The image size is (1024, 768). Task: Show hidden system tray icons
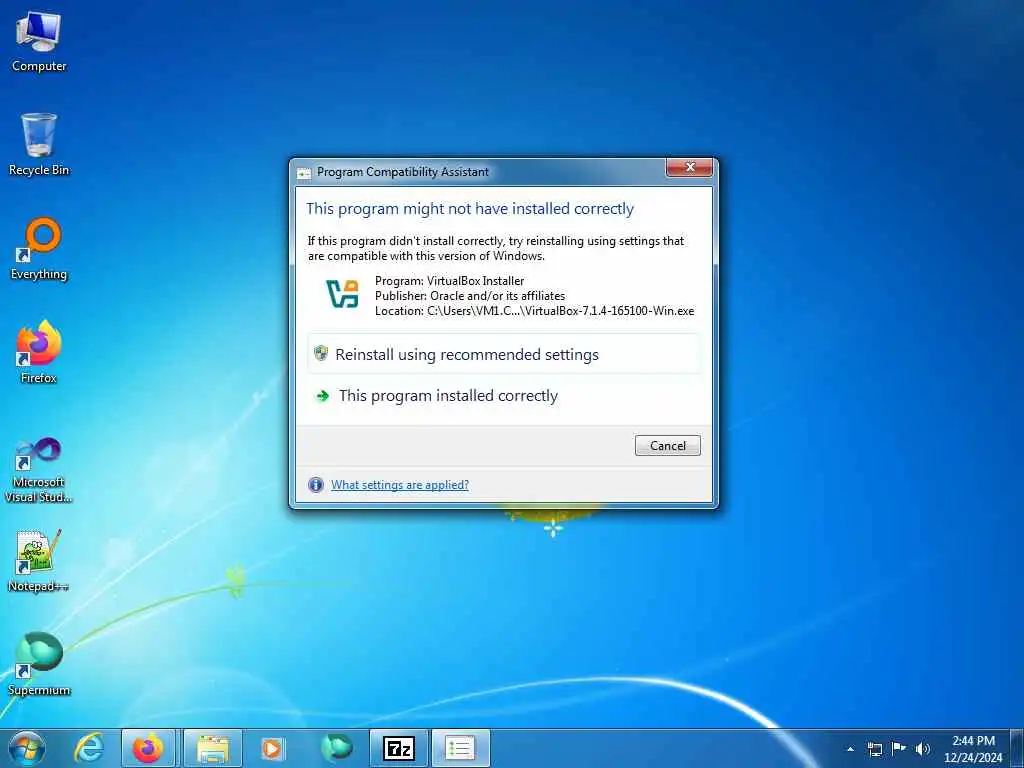tap(850, 749)
